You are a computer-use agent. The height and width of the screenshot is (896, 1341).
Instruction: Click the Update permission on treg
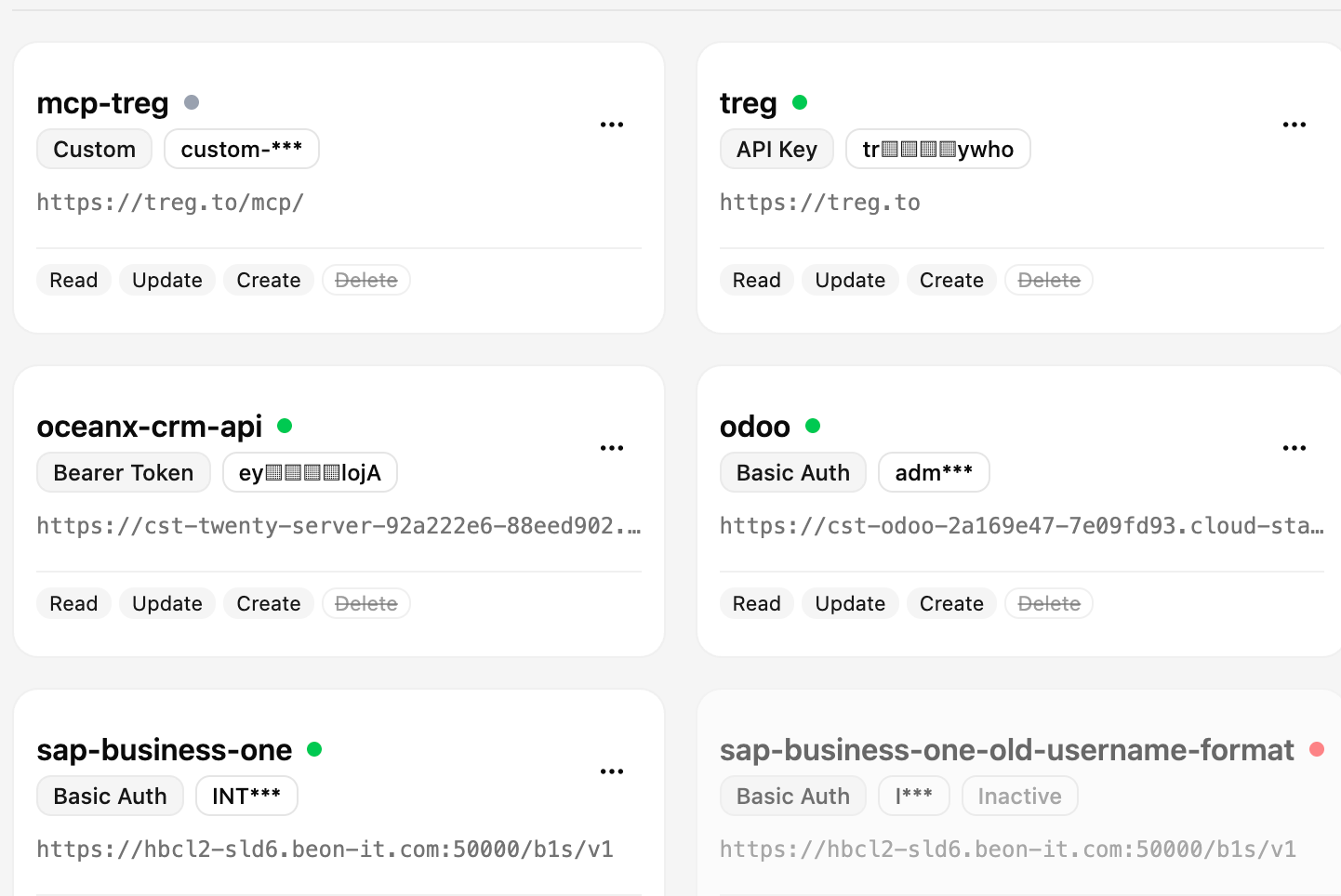point(850,280)
